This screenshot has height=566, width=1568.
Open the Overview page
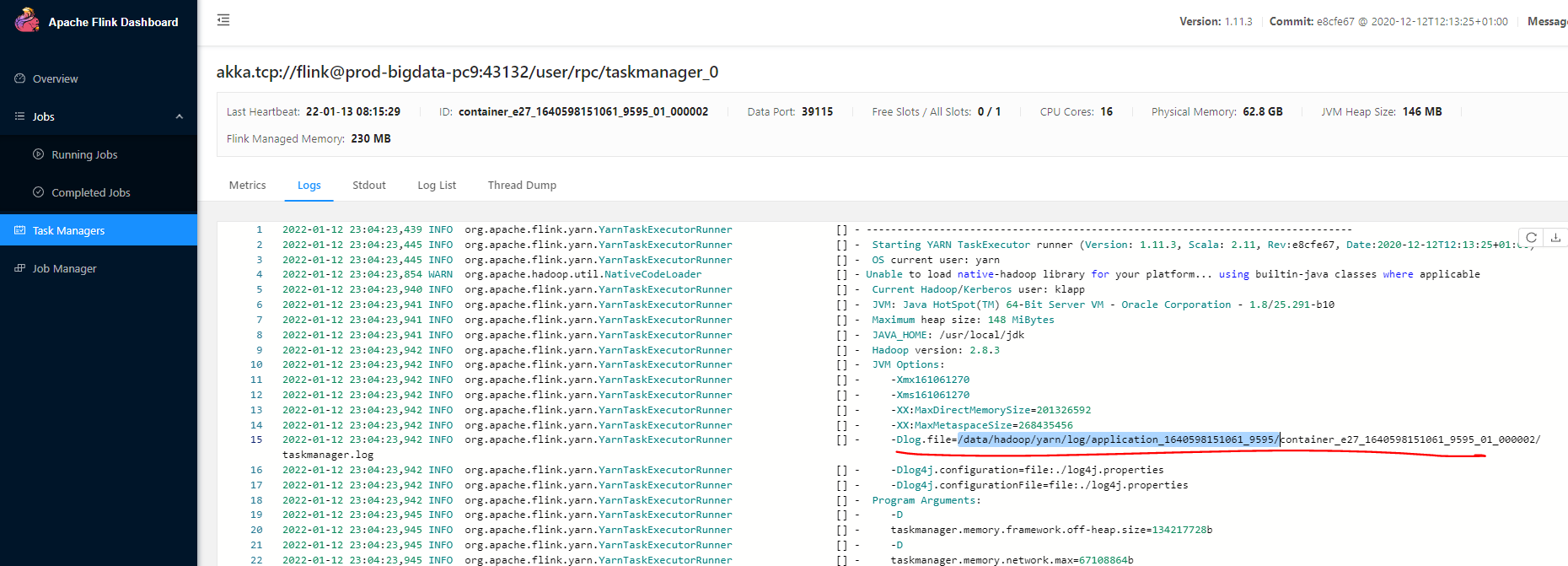[99, 78]
